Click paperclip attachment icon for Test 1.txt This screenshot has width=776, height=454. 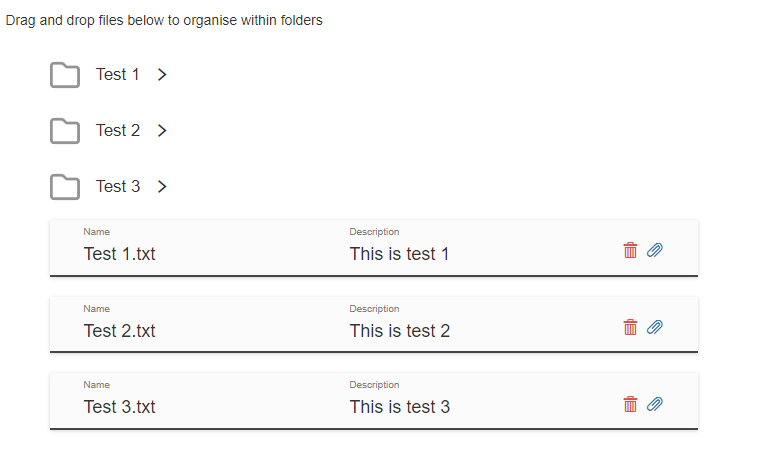click(655, 250)
